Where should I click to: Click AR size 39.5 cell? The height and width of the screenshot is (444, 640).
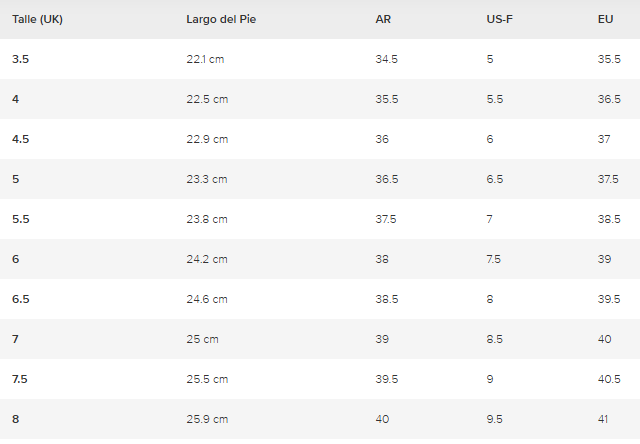coord(387,379)
